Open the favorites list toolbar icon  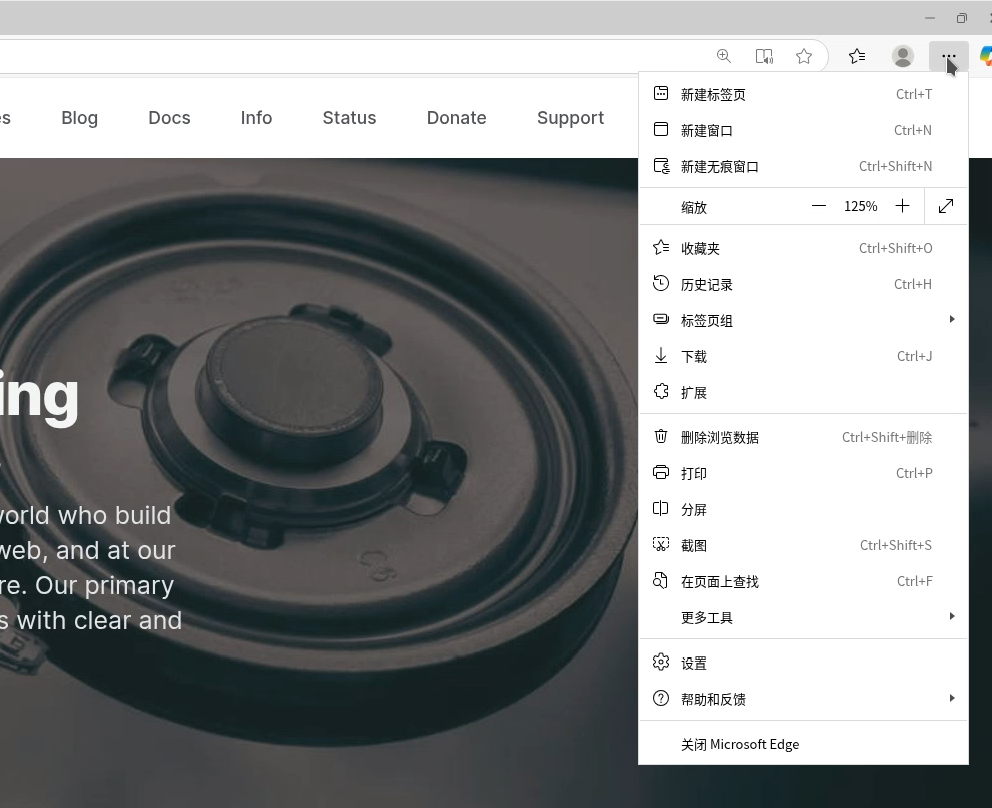[x=857, y=56]
